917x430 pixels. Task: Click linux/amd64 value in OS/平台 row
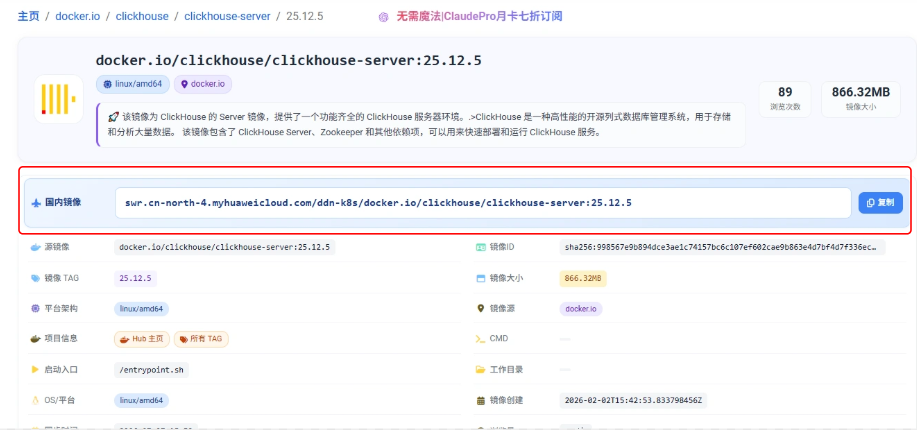pyautogui.click(x=142, y=401)
